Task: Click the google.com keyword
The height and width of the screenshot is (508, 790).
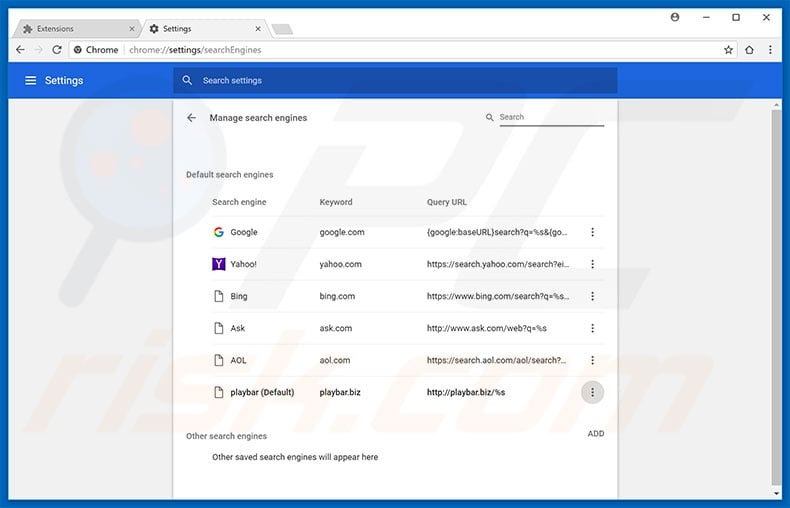Action: 342,232
